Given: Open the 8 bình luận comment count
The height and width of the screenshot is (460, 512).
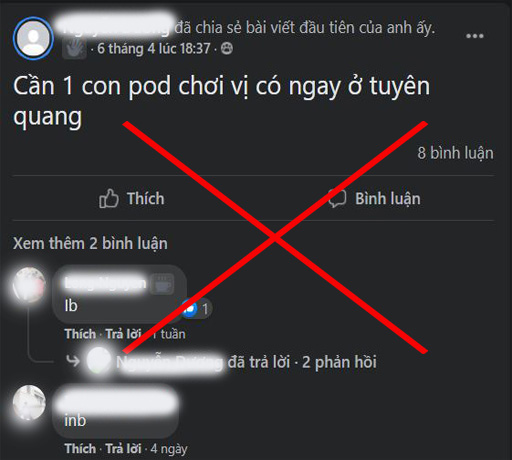Looking at the screenshot, I should point(455,153).
